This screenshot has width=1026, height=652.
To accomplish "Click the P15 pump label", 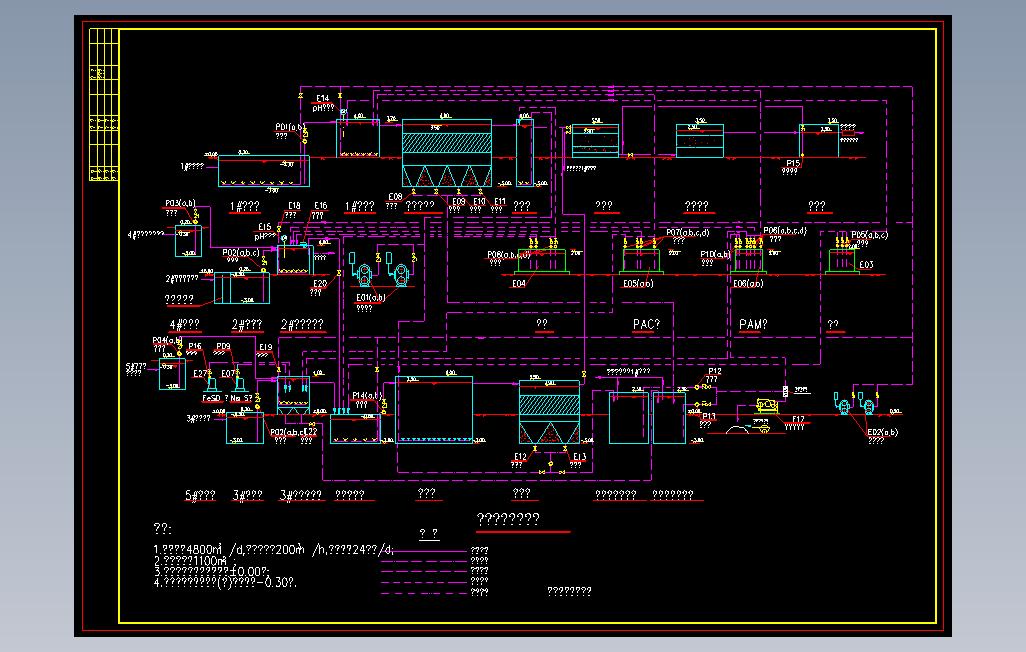I will click(x=793, y=163).
